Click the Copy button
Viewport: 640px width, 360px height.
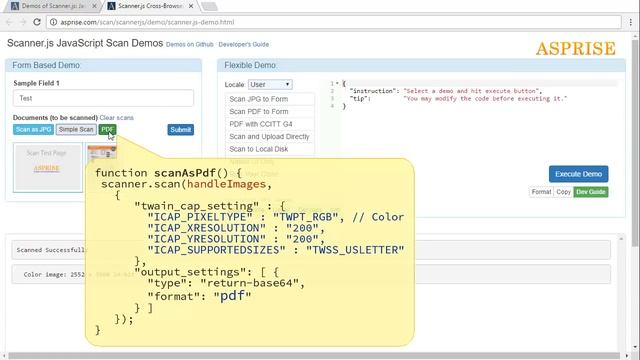tap(563, 192)
